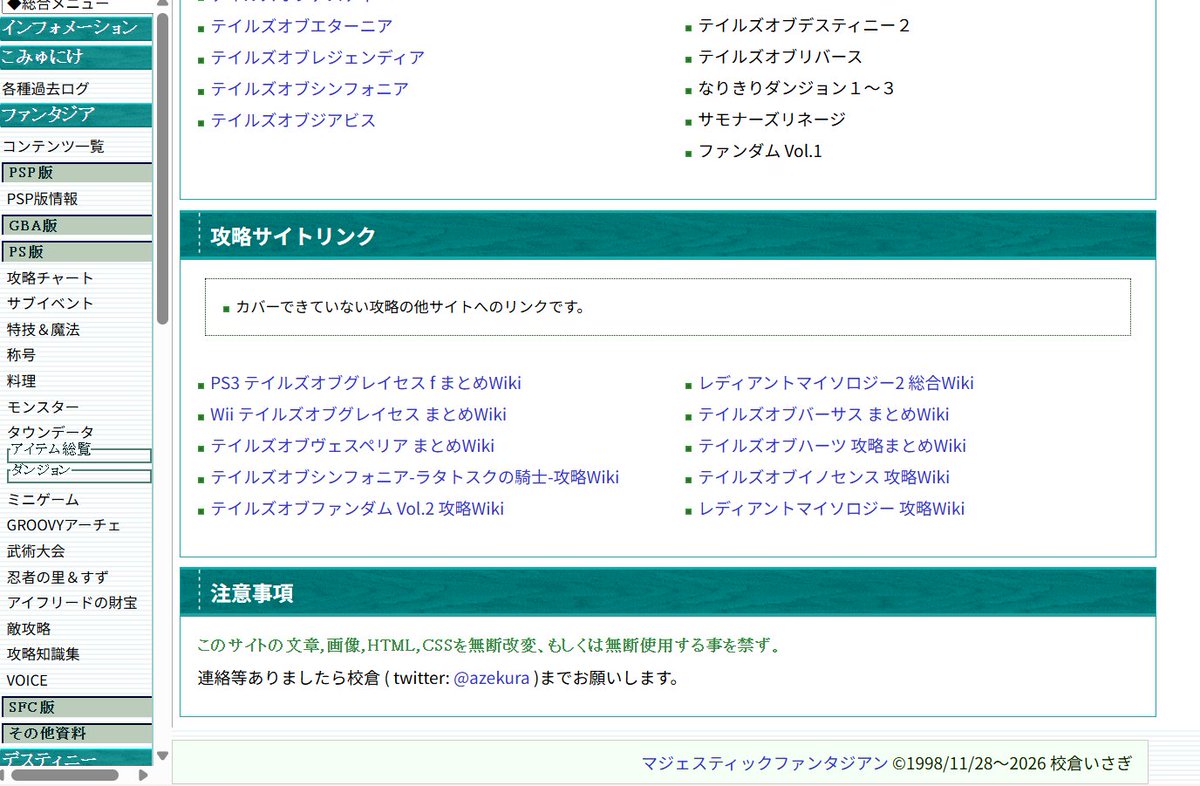
Task: Open Wii テイルズオブグレイセス まとめWiki
Action: tap(358, 415)
